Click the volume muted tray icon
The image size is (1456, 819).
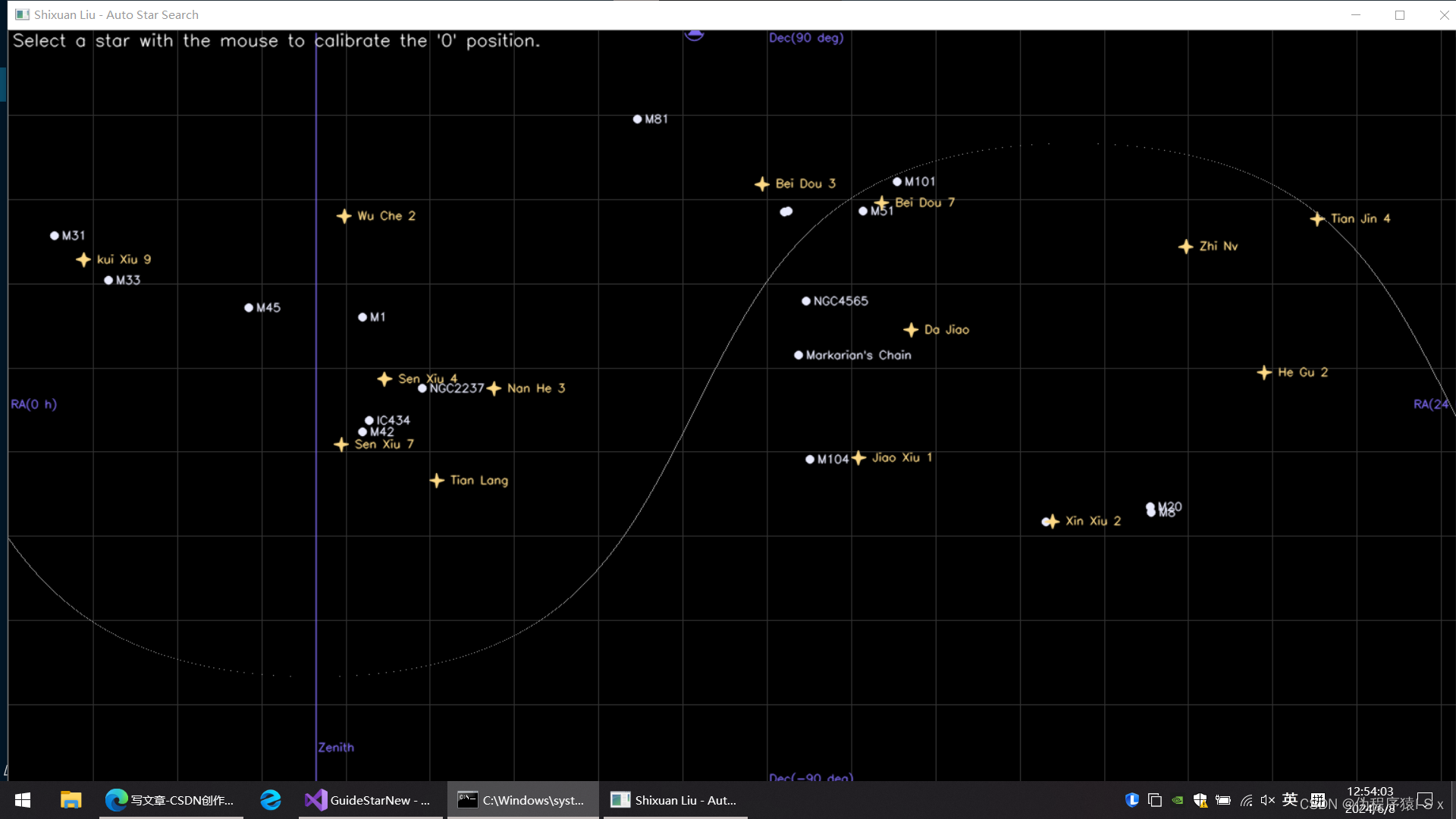point(1267,800)
